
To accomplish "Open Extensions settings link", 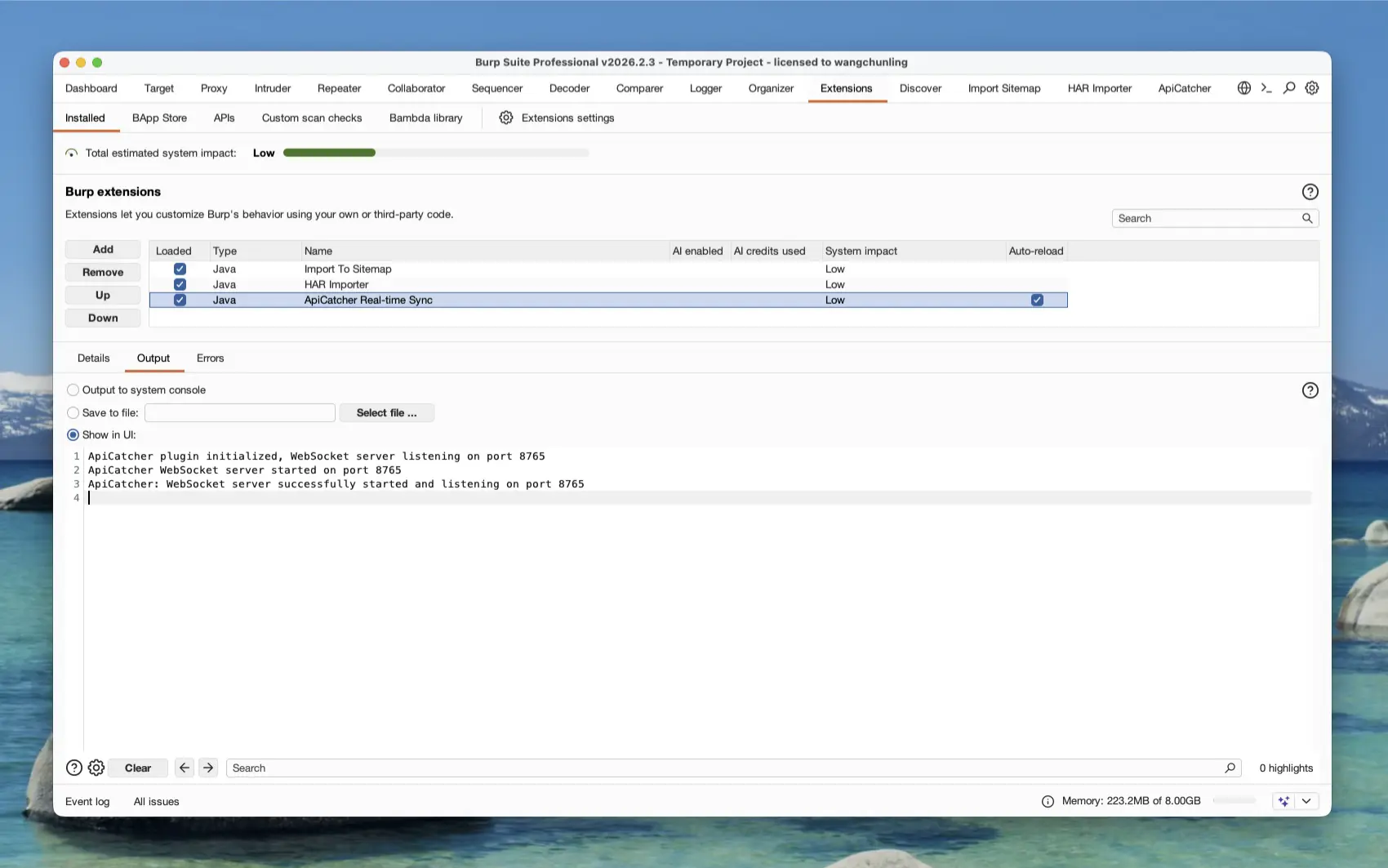I will 567,118.
